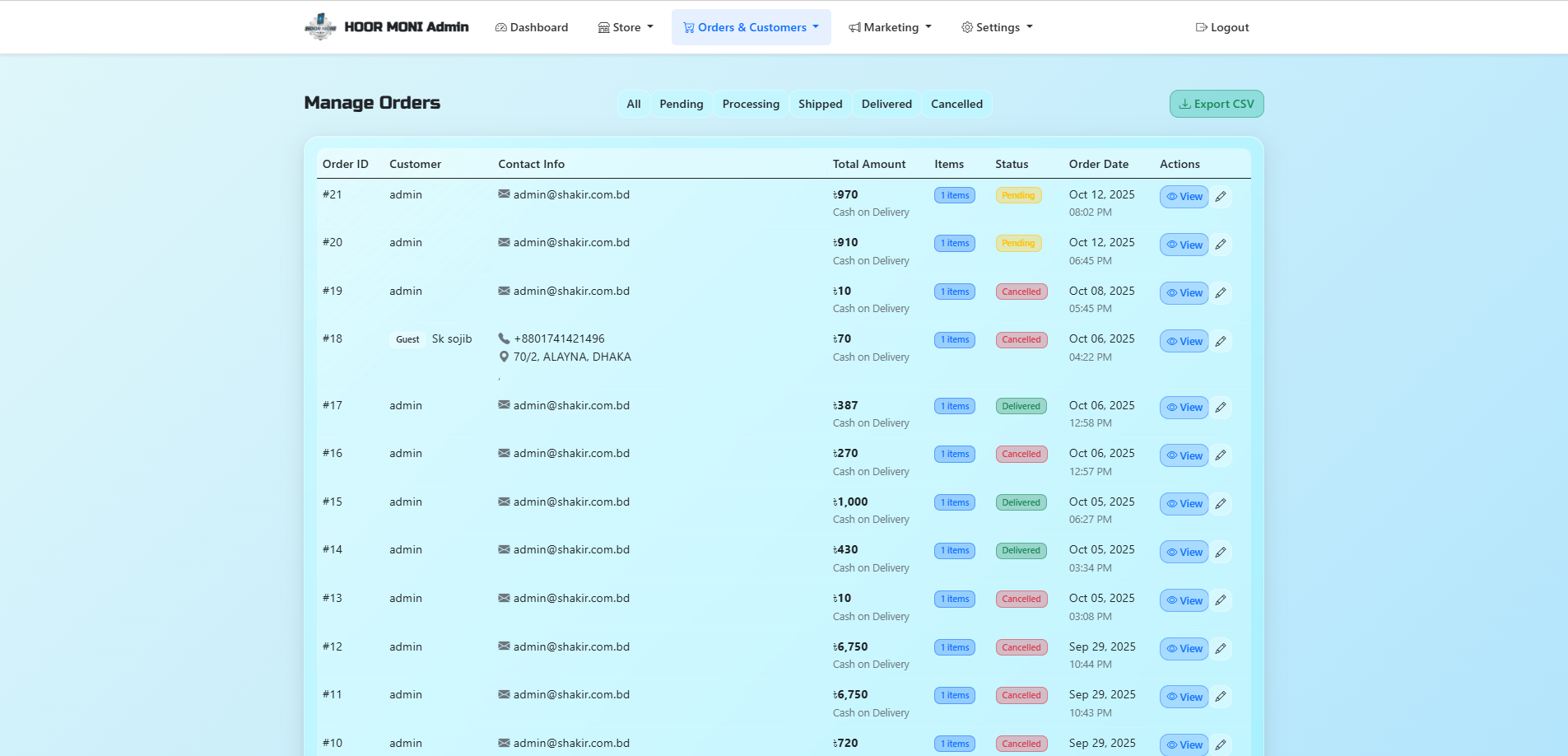Edit order #12 with pencil icon
Image resolution: width=1568 pixels, height=756 pixels.
pyautogui.click(x=1221, y=649)
